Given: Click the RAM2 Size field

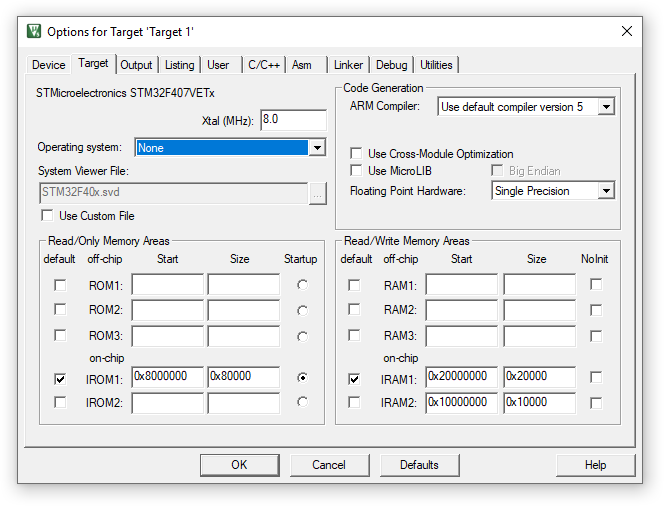Looking at the screenshot, I should tap(540, 310).
